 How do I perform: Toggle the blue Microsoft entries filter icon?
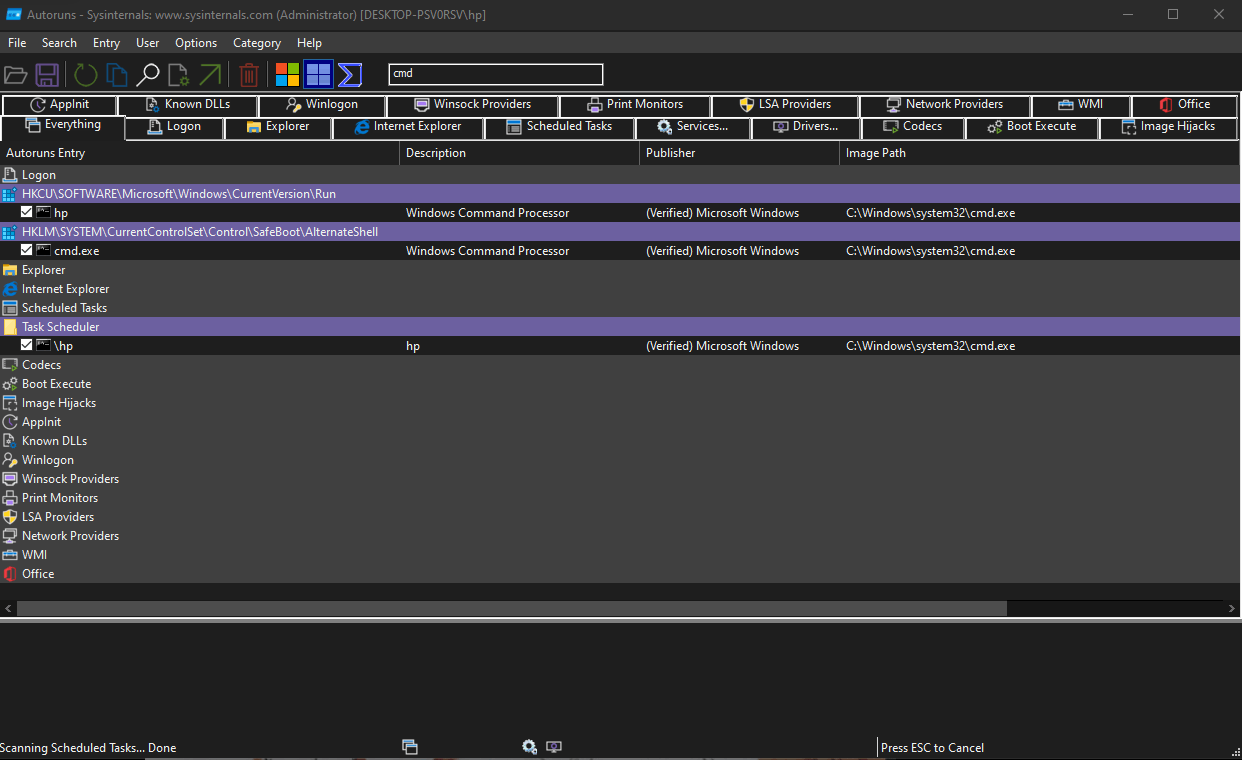pos(318,75)
